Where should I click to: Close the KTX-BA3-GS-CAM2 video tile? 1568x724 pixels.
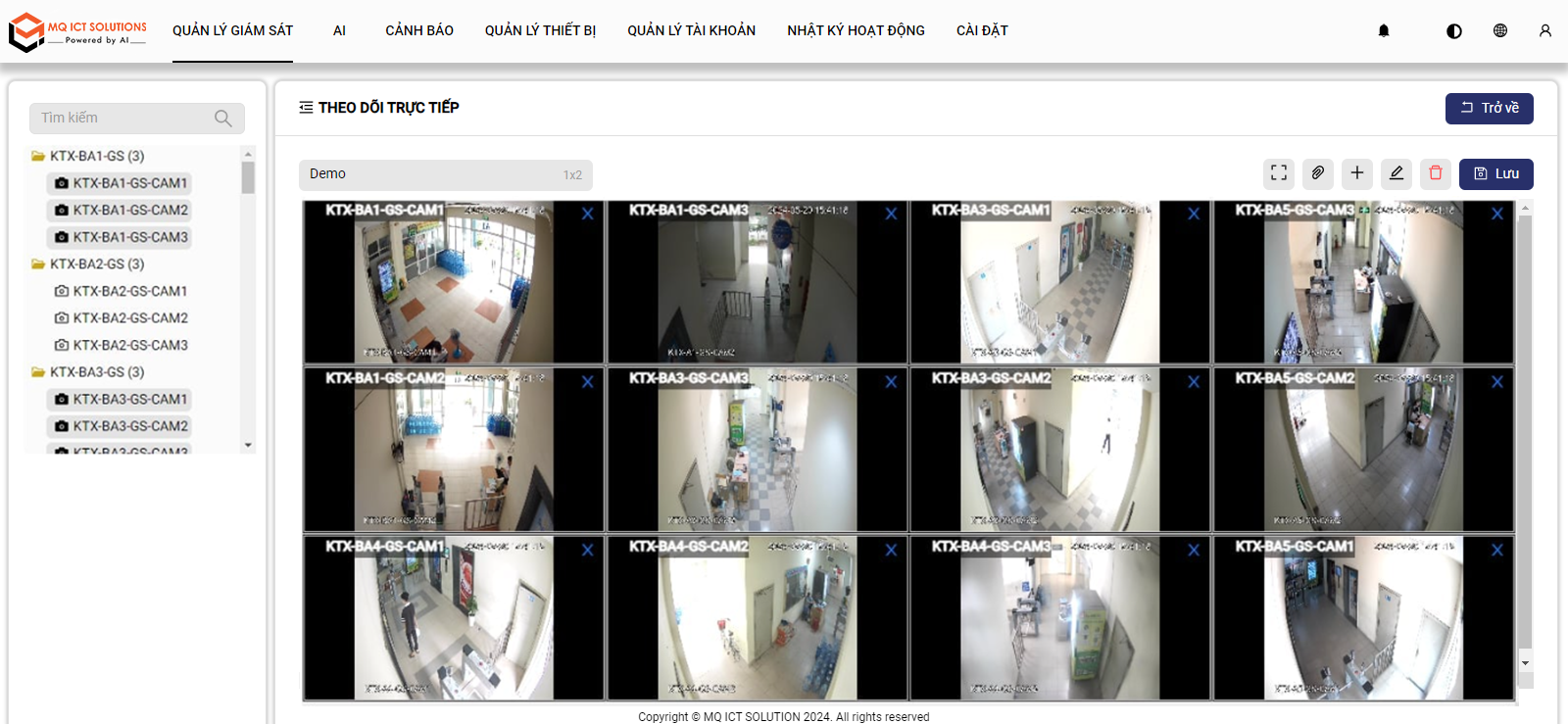[1194, 382]
